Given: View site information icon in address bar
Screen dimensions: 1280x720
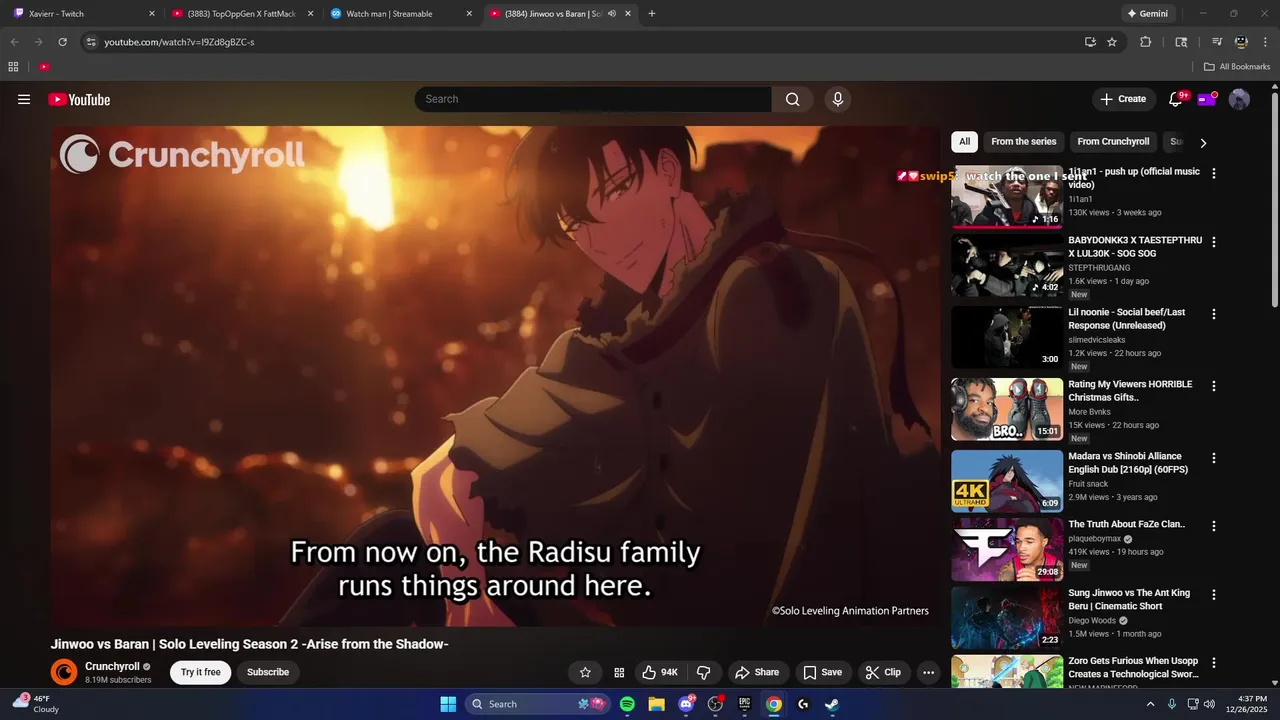Looking at the screenshot, I should pyautogui.click(x=91, y=42).
